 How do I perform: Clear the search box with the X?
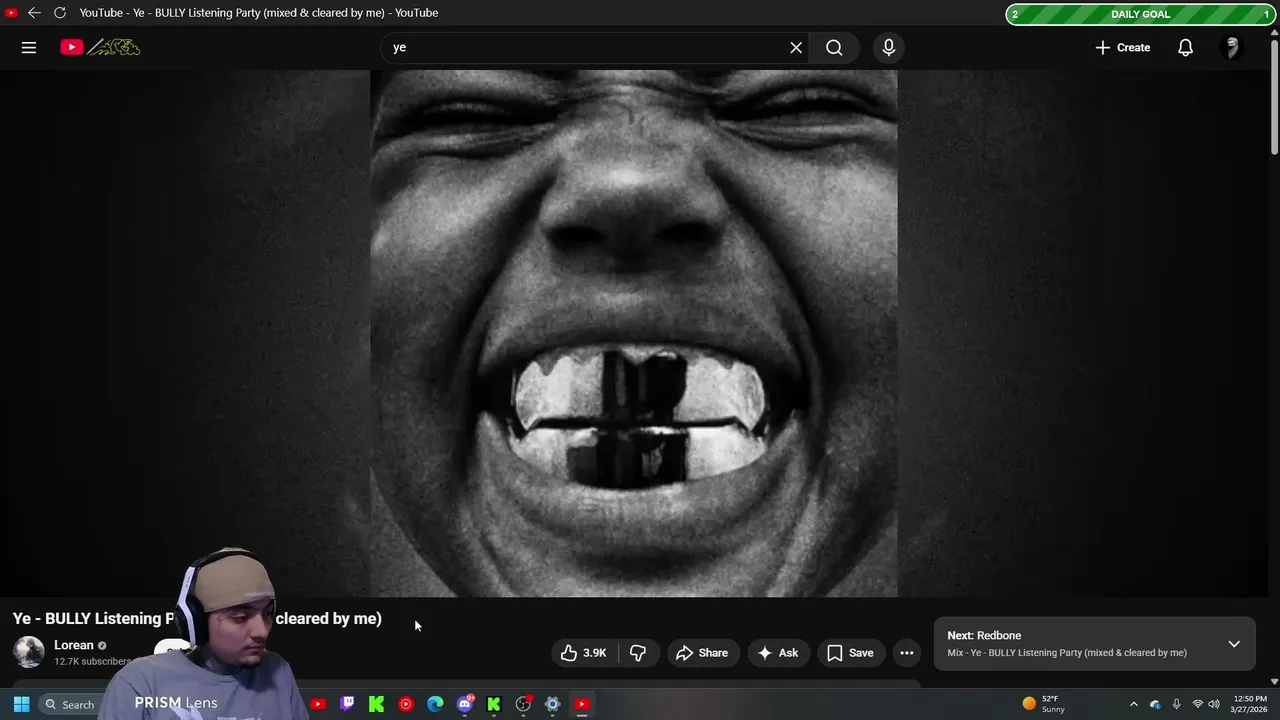coord(796,47)
